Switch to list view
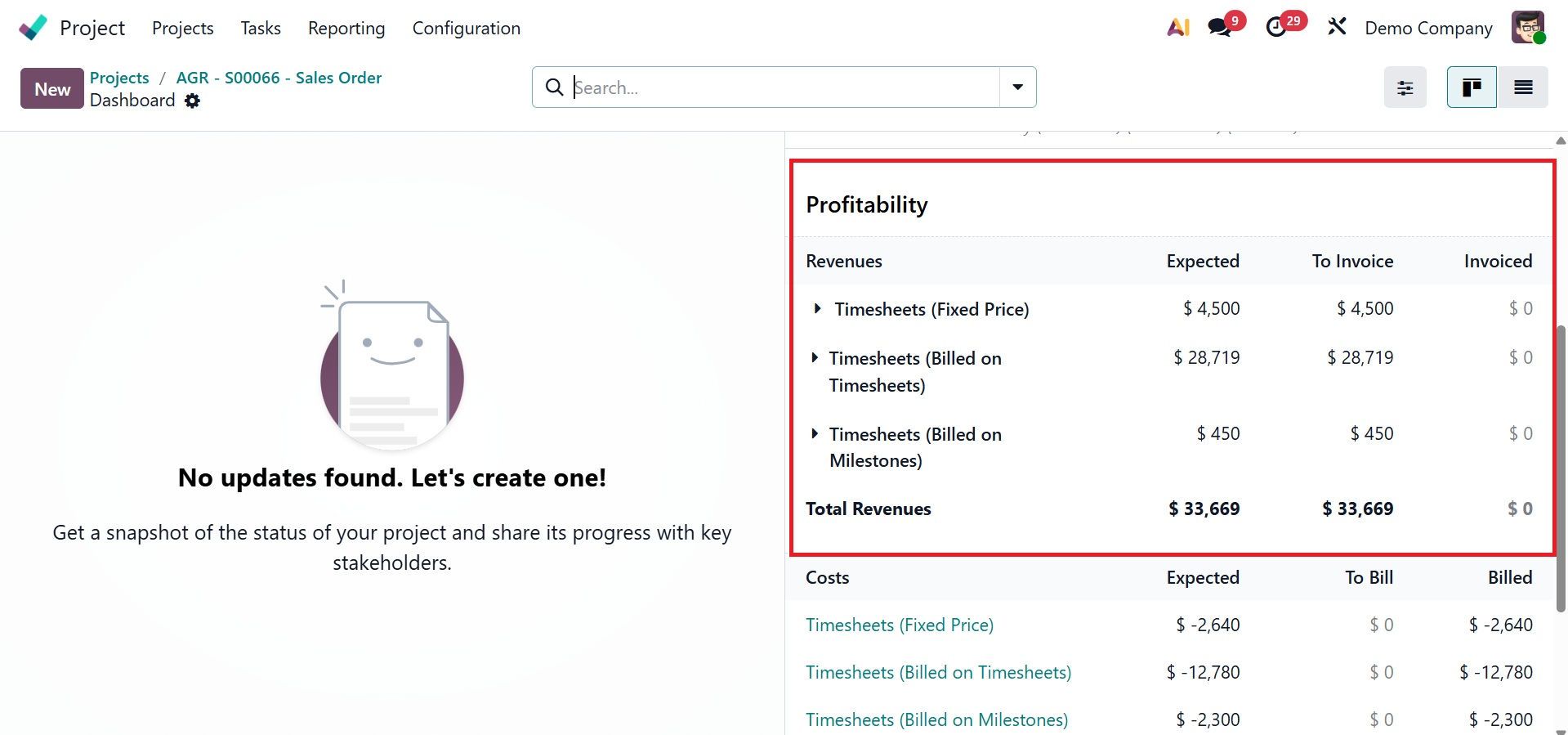The image size is (1568, 735). pos(1523,87)
